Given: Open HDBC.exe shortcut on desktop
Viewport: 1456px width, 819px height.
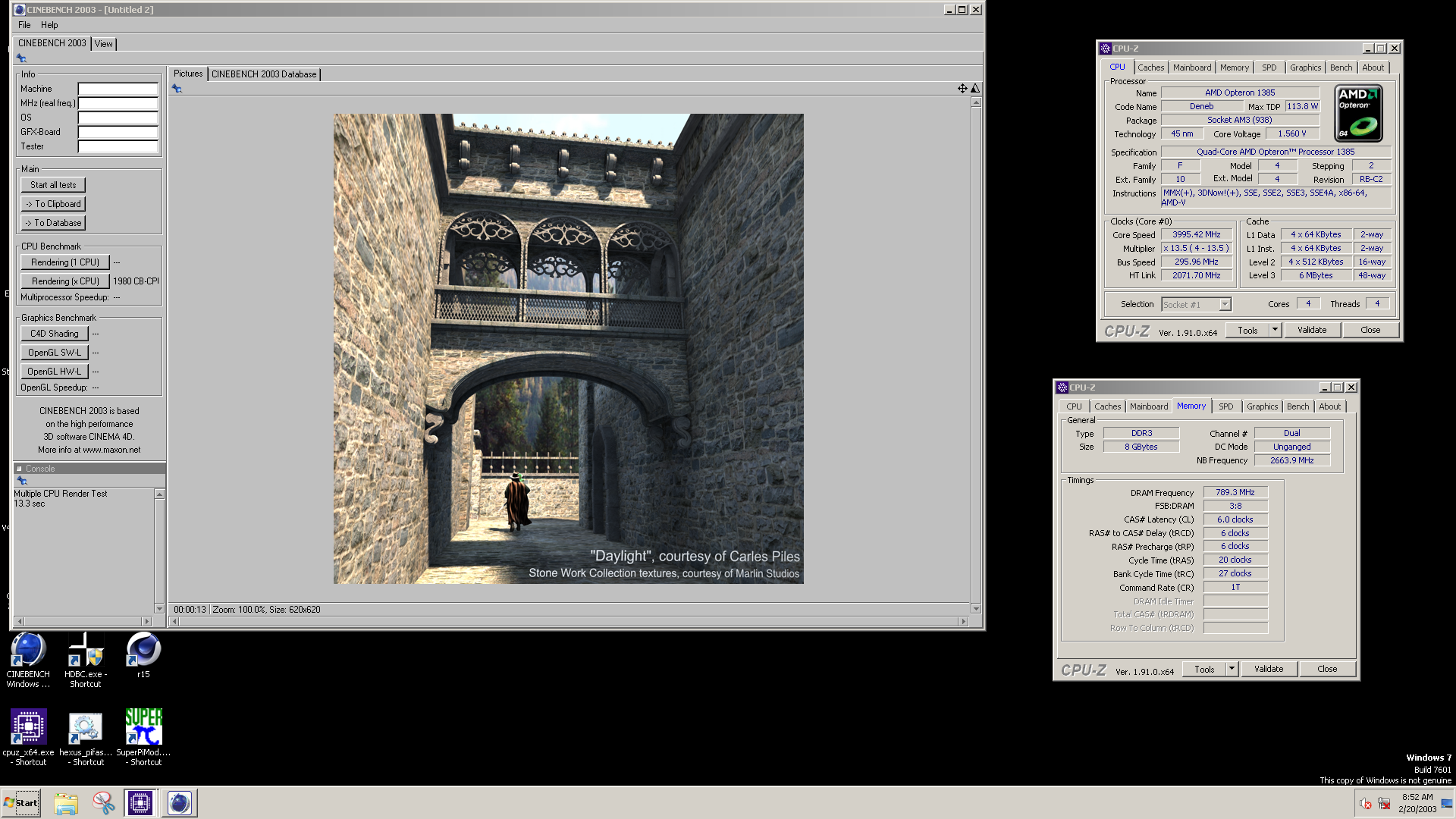Looking at the screenshot, I should click(x=86, y=660).
